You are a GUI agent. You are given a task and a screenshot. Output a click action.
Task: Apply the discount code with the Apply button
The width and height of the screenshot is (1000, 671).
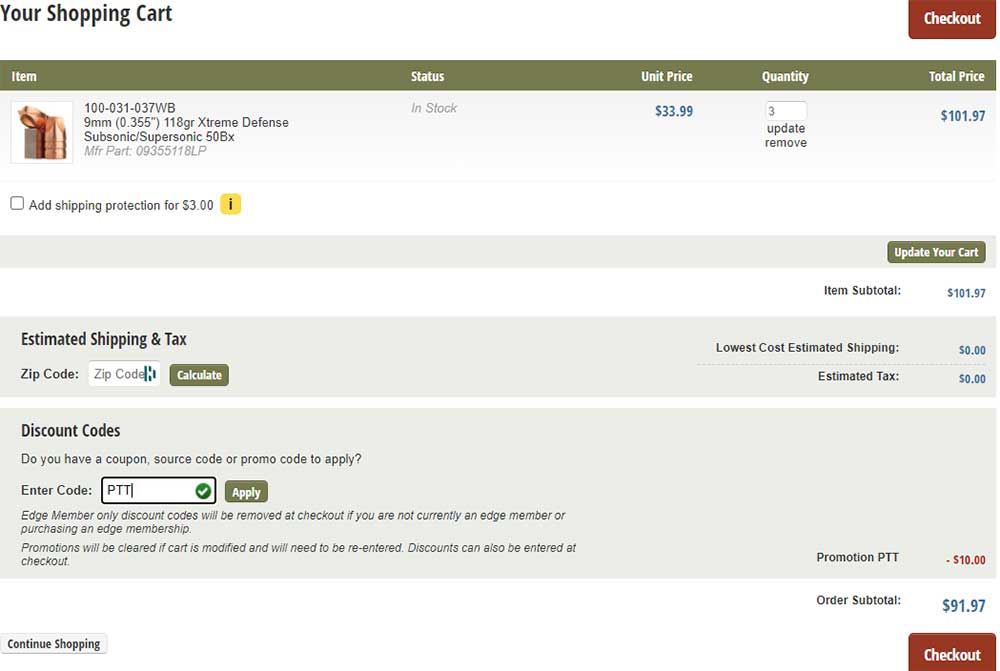pos(246,492)
